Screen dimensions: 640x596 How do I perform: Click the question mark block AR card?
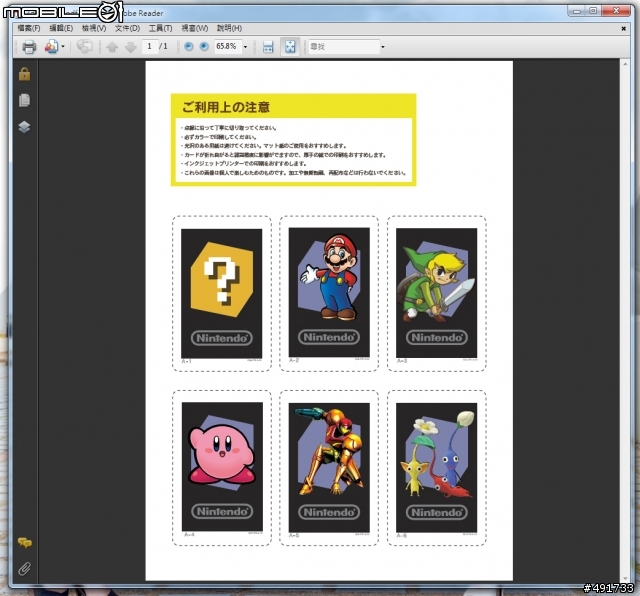click(222, 294)
